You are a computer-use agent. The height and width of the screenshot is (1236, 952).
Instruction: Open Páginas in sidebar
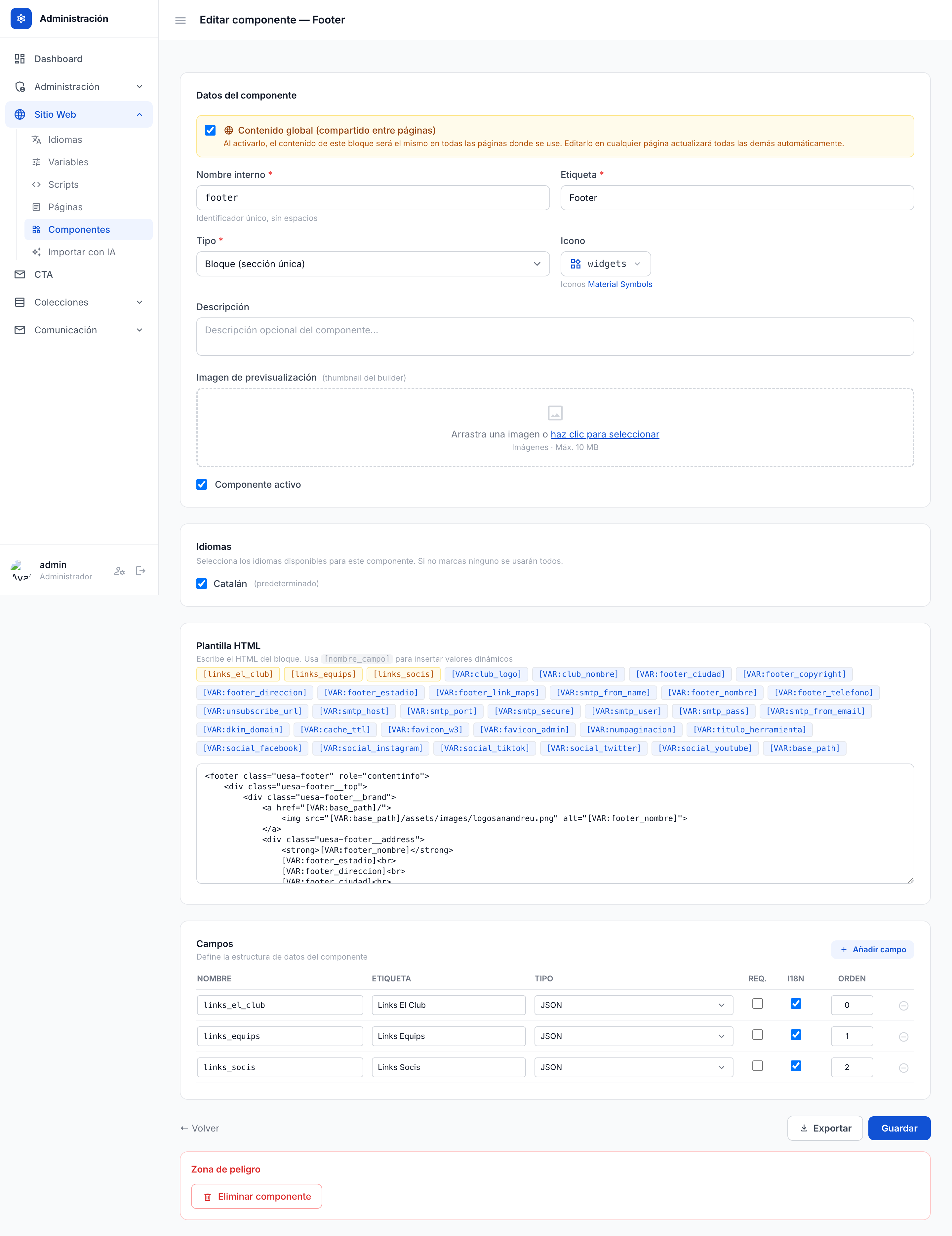(88, 207)
